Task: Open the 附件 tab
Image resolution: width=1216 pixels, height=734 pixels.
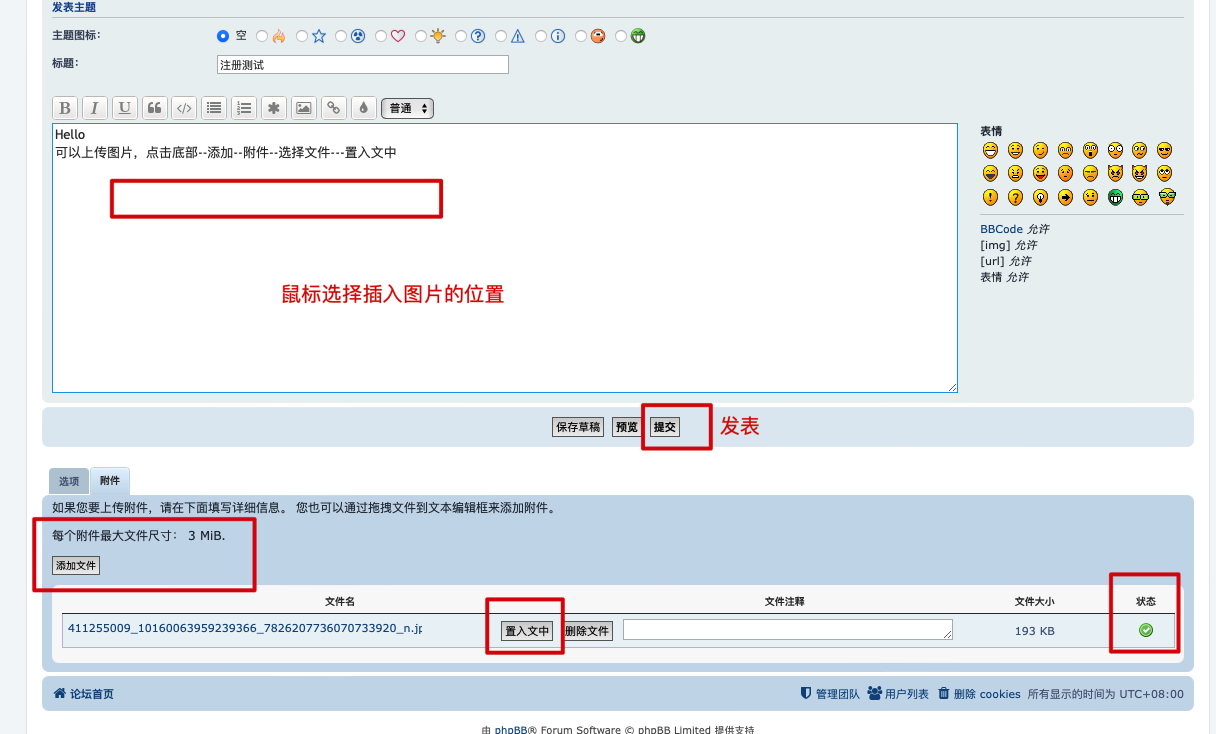Action: (110, 481)
